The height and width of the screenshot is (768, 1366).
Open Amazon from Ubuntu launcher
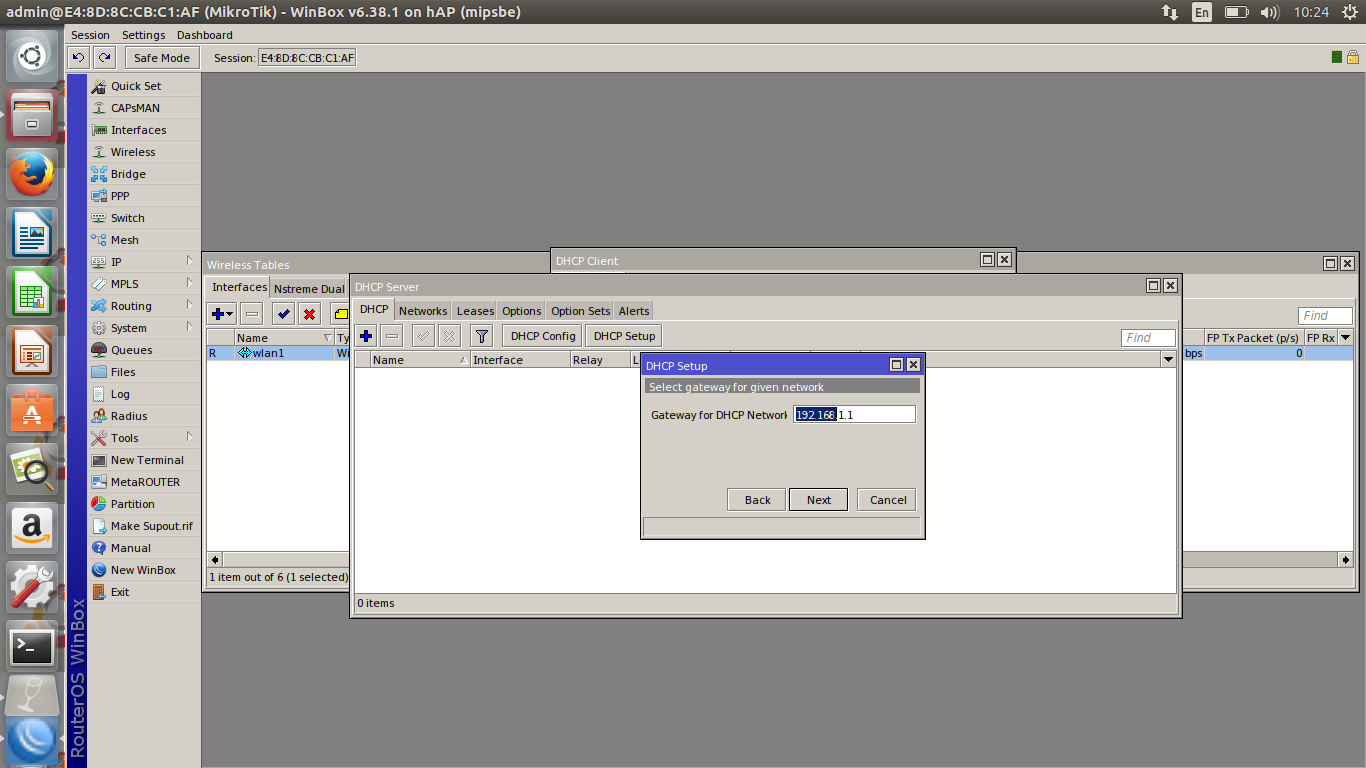click(x=32, y=527)
